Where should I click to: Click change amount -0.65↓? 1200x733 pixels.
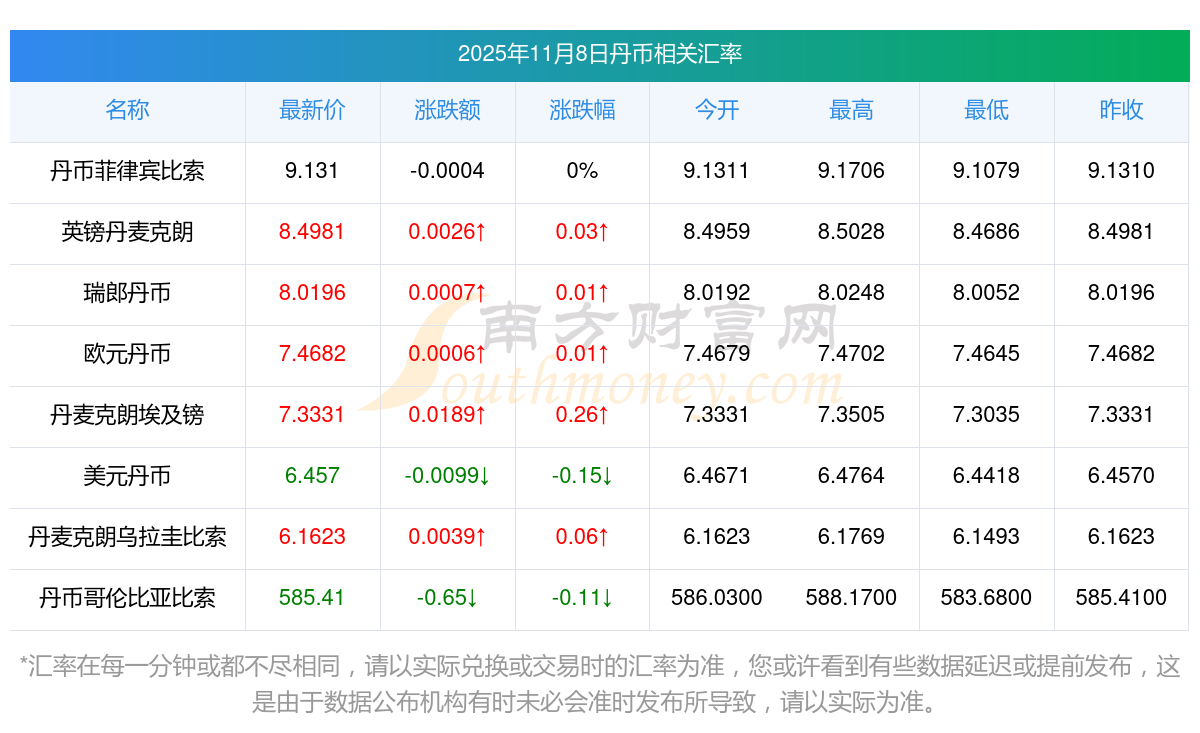pos(447,598)
